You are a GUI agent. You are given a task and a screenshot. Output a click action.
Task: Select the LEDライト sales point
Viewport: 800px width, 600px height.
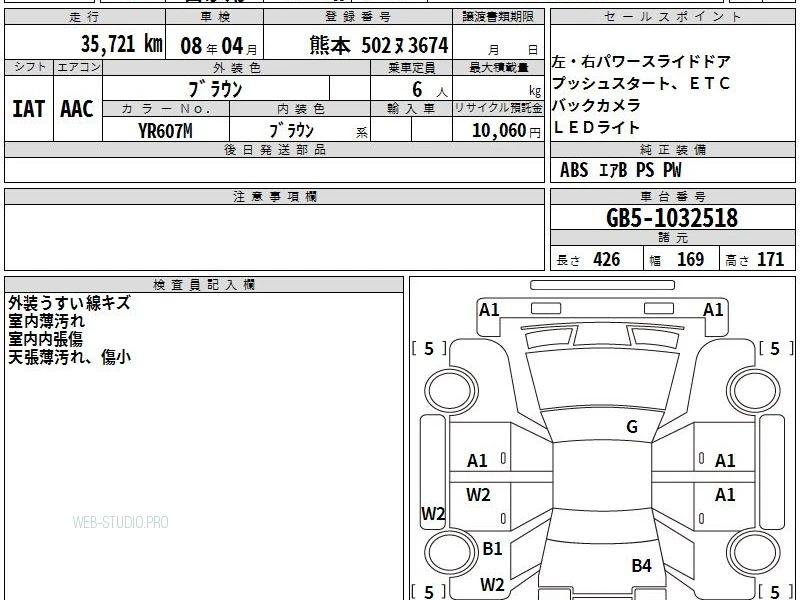pos(596,128)
